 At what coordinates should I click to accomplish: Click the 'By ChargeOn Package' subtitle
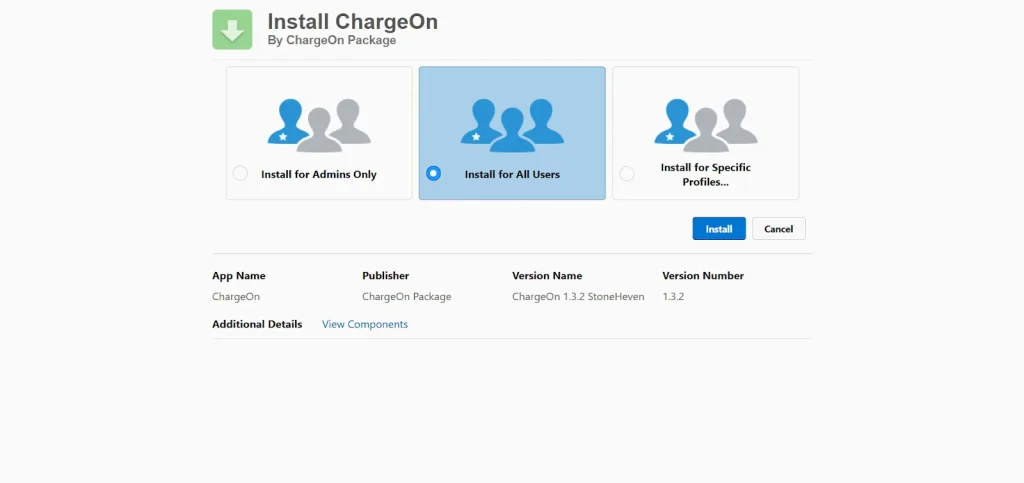coord(332,40)
